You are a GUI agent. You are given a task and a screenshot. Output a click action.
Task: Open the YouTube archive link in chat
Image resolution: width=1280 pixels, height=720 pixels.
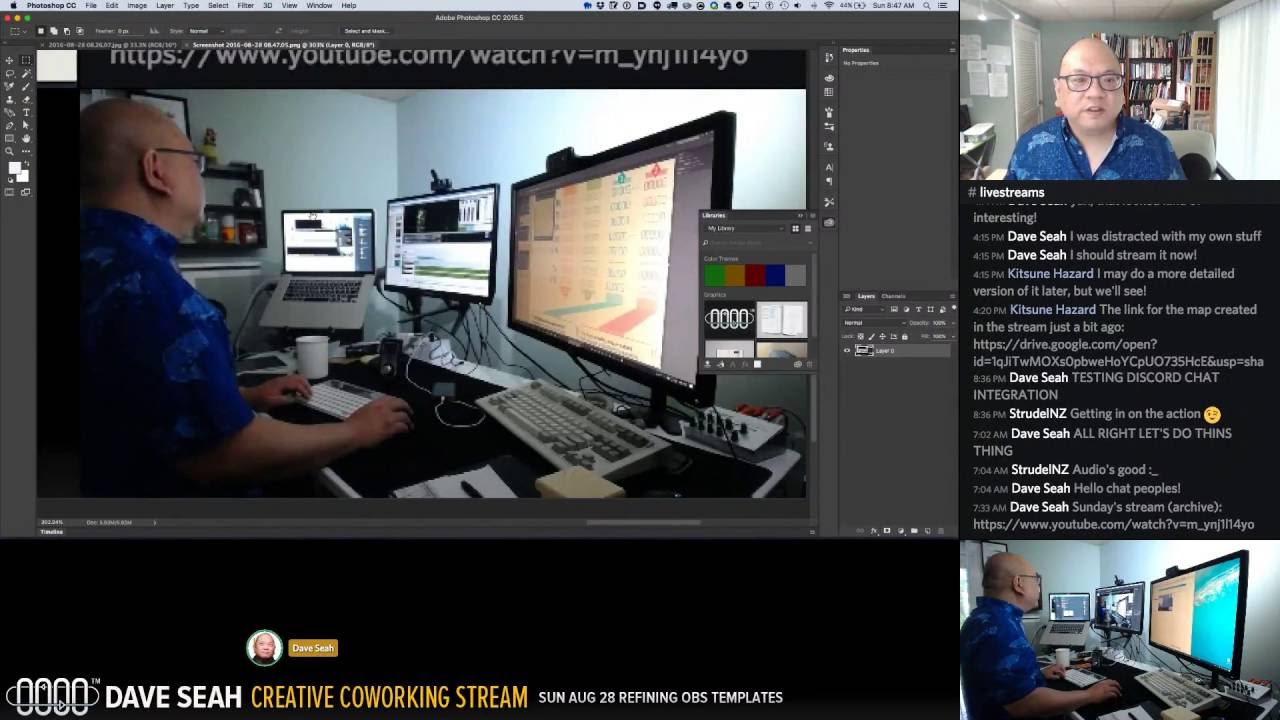1113,524
